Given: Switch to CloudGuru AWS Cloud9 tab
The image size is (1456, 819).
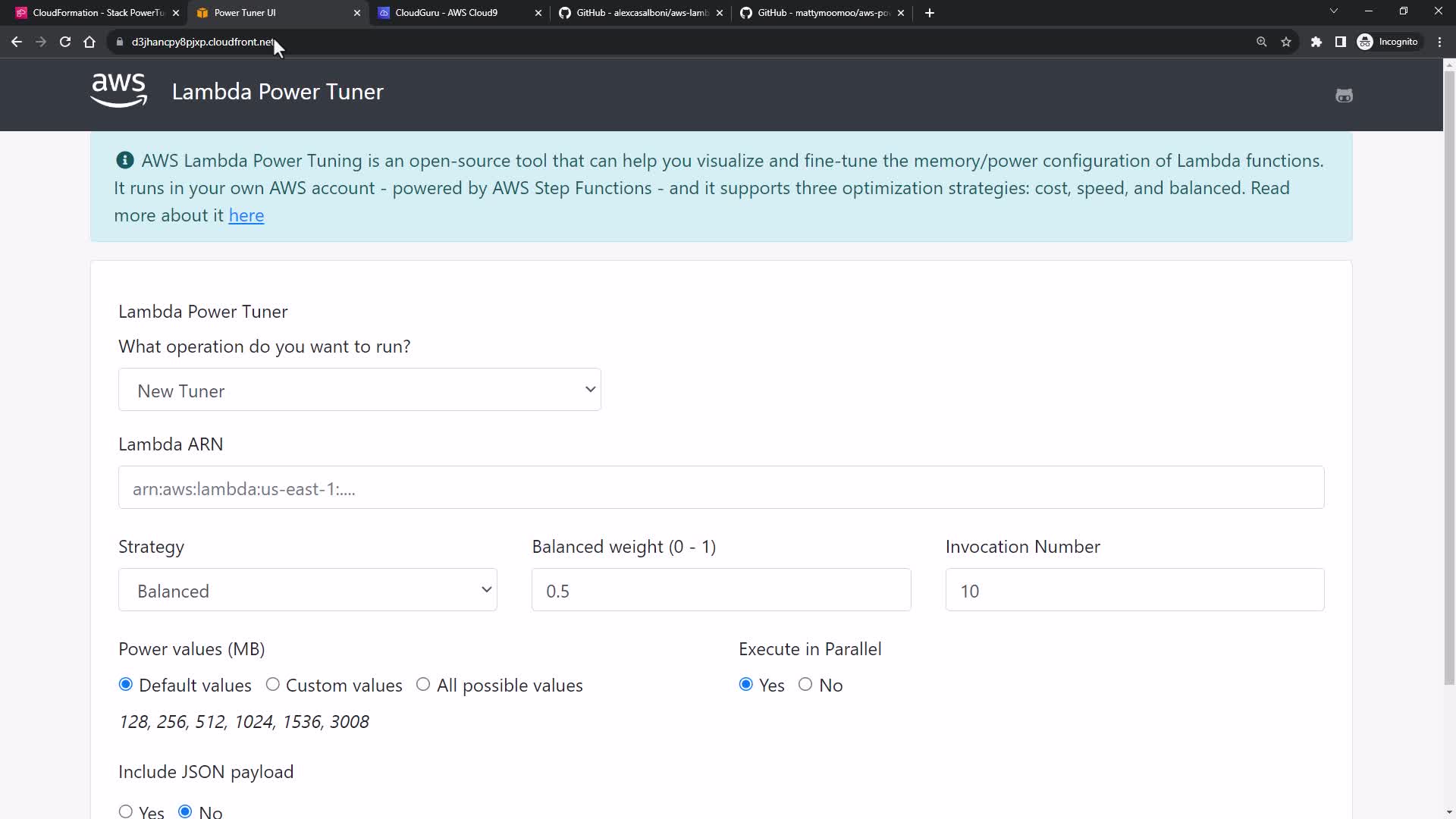Looking at the screenshot, I should tap(453, 13).
